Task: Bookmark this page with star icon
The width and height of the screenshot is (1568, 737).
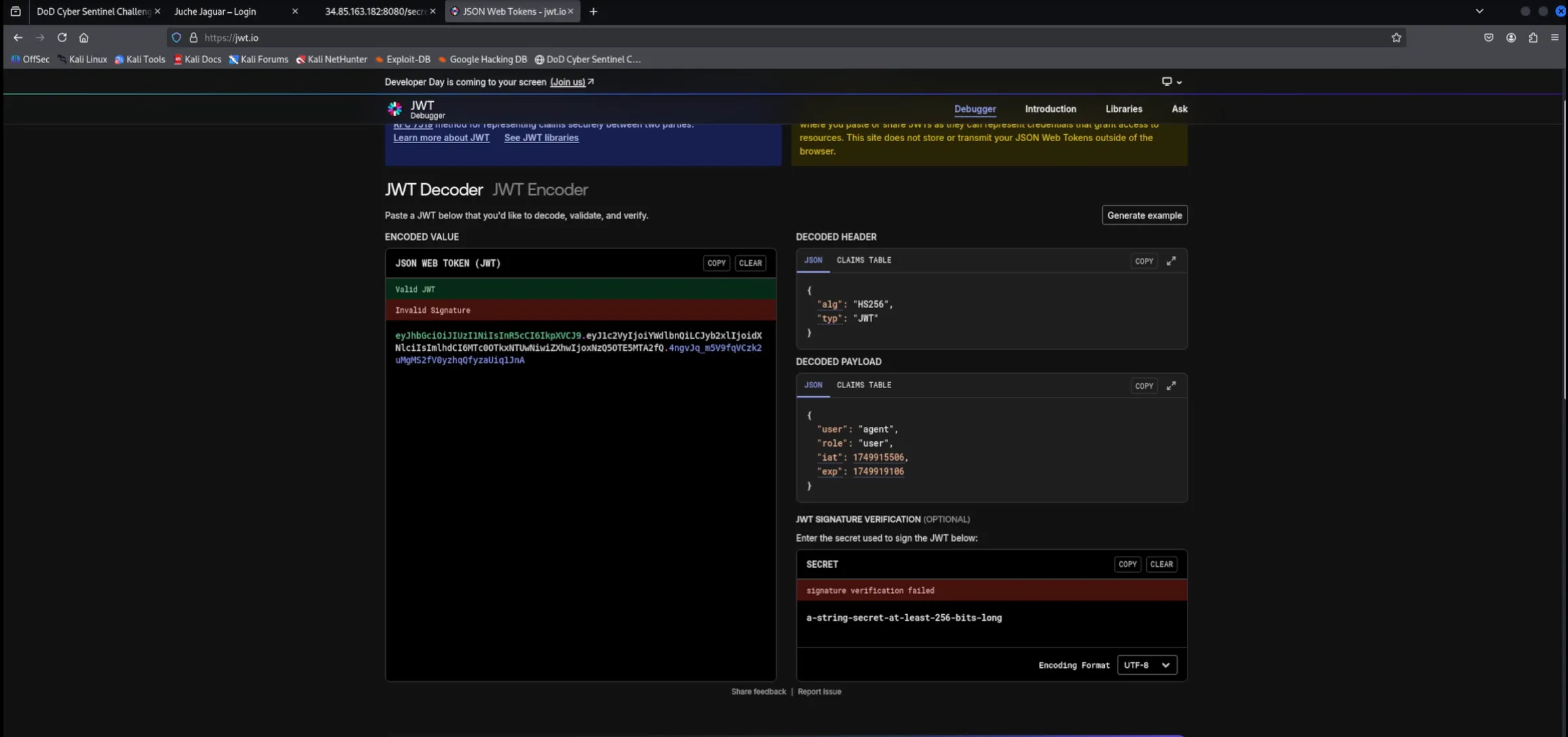Action: coord(1396,38)
